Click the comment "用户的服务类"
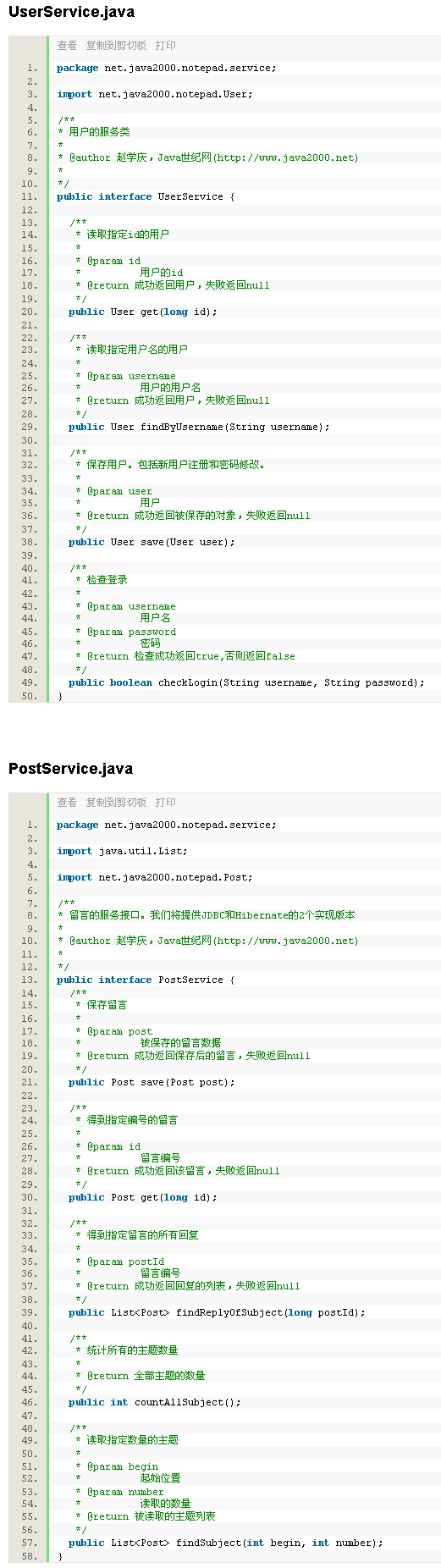Screen dimensions: 441x1568 click(94, 132)
